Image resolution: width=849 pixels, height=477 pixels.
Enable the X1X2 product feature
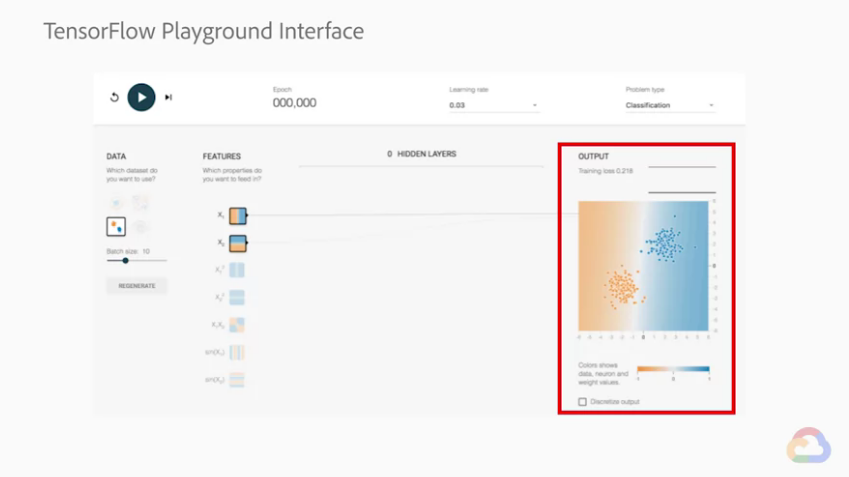click(237, 325)
